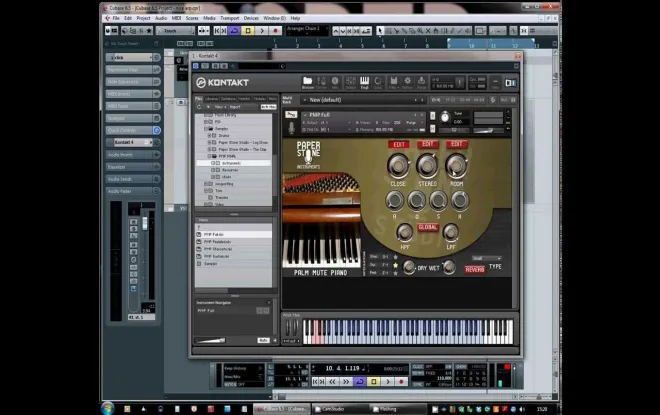Toggle the Kontakt instrument solo S button
660x415 pixels.
433,115
